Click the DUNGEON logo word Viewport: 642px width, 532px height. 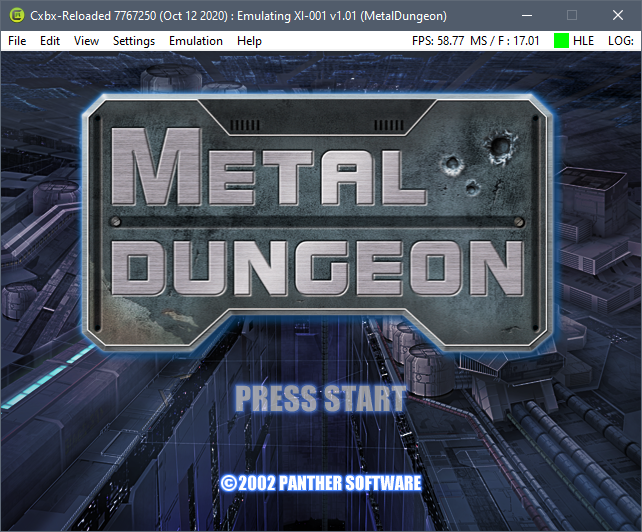click(317, 268)
